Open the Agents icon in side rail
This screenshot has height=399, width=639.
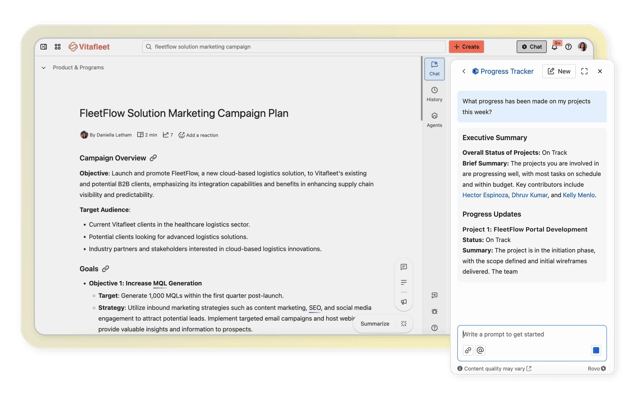[434, 119]
